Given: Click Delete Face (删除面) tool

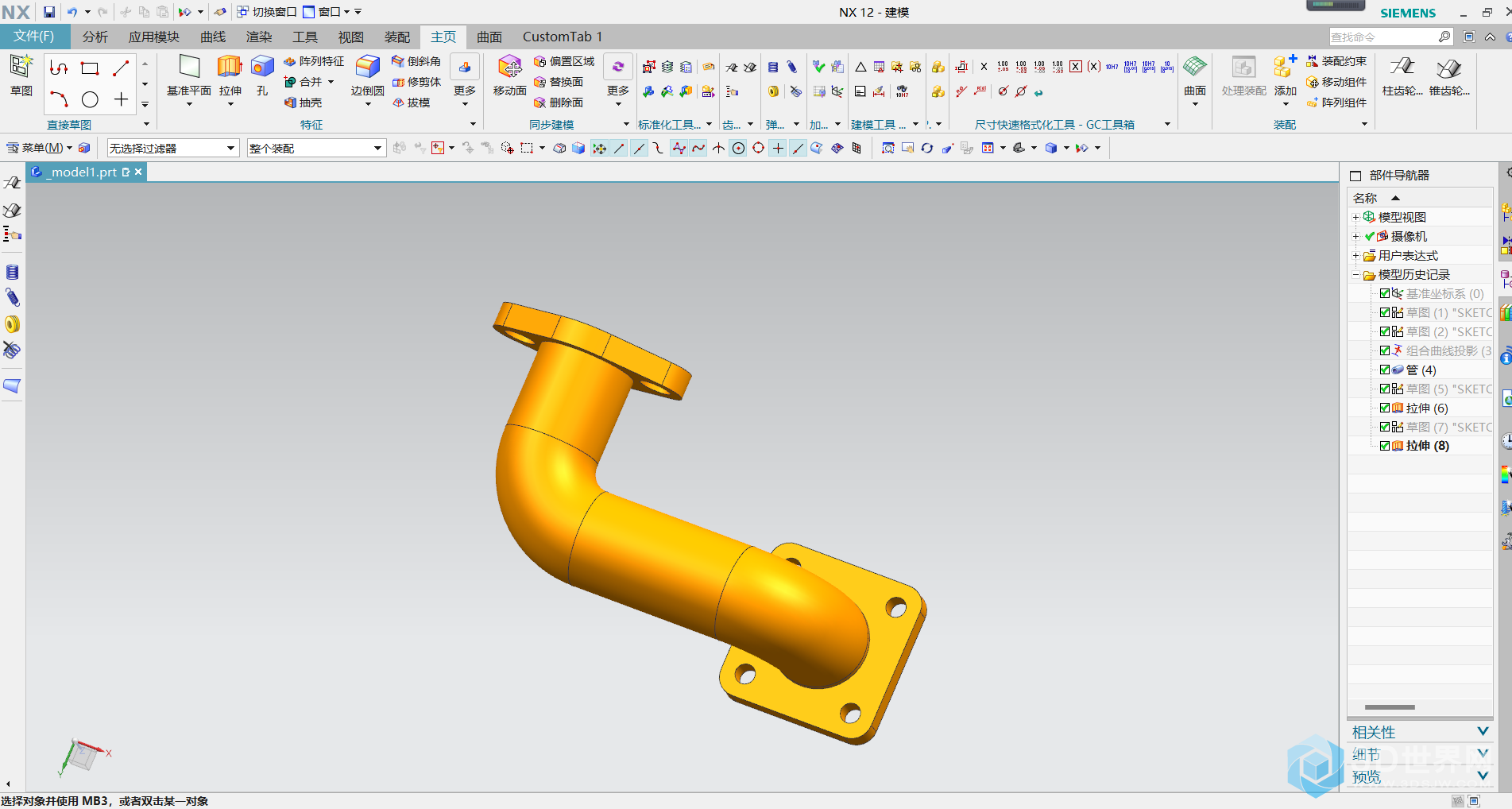Looking at the screenshot, I should [x=559, y=103].
